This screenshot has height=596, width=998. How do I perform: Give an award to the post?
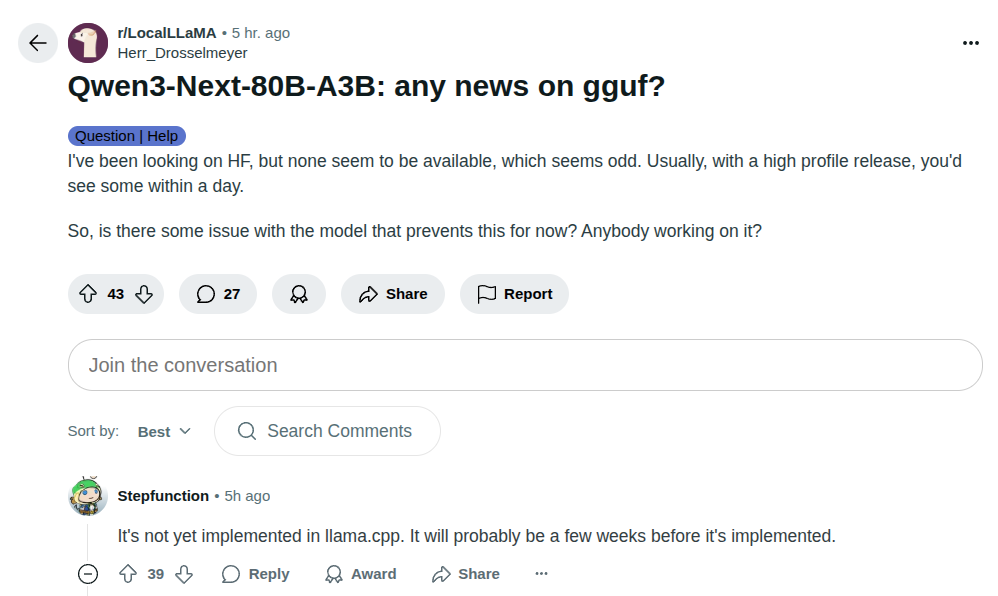coord(299,294)
